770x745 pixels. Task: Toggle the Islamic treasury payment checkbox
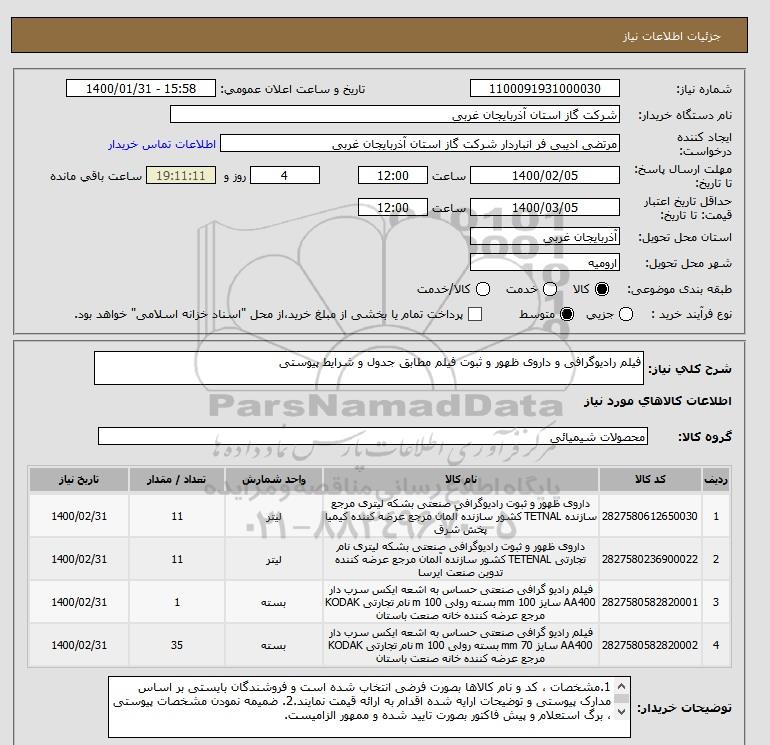pos(475,314)
